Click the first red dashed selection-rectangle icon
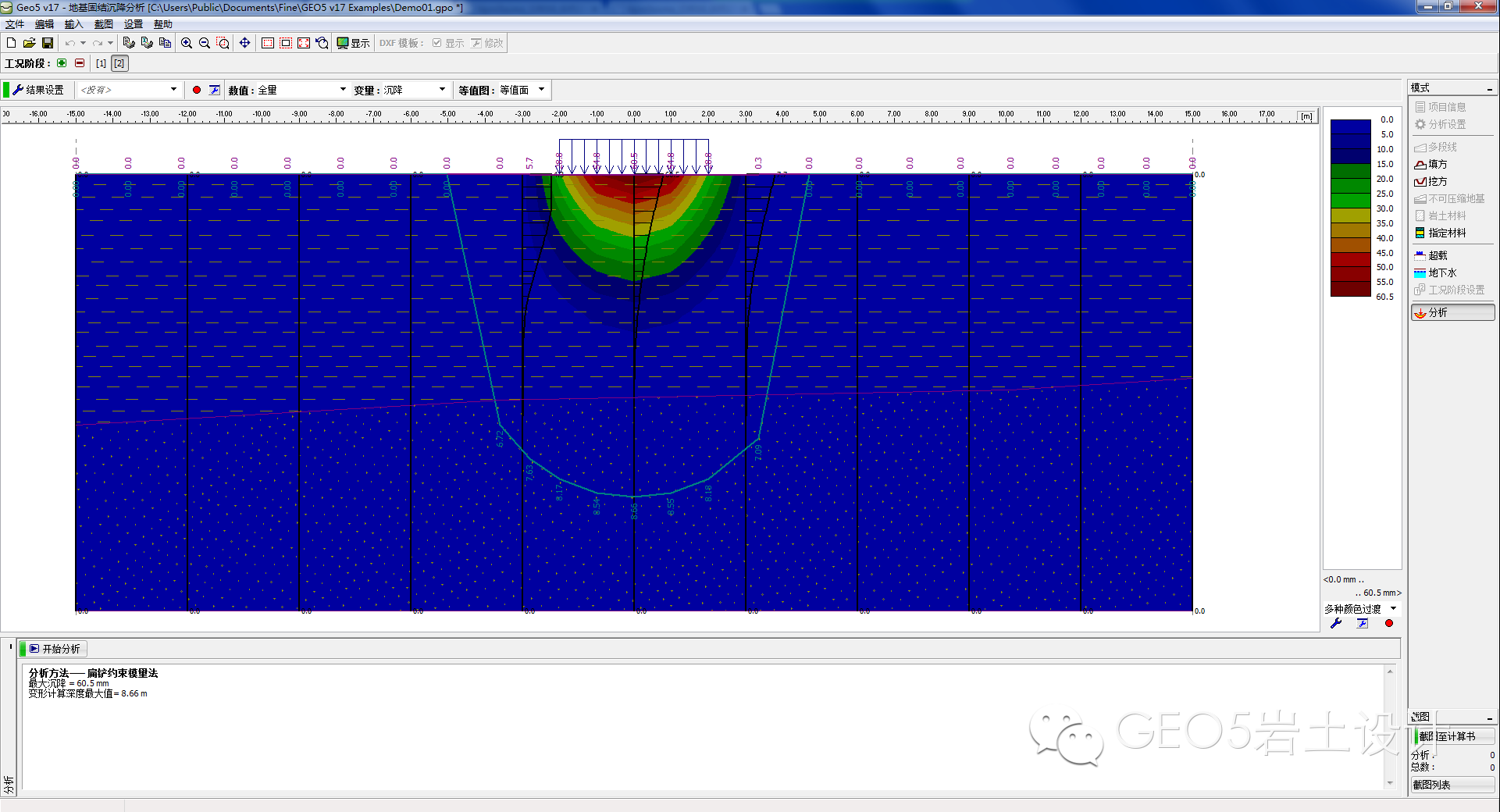 point(268,43)
